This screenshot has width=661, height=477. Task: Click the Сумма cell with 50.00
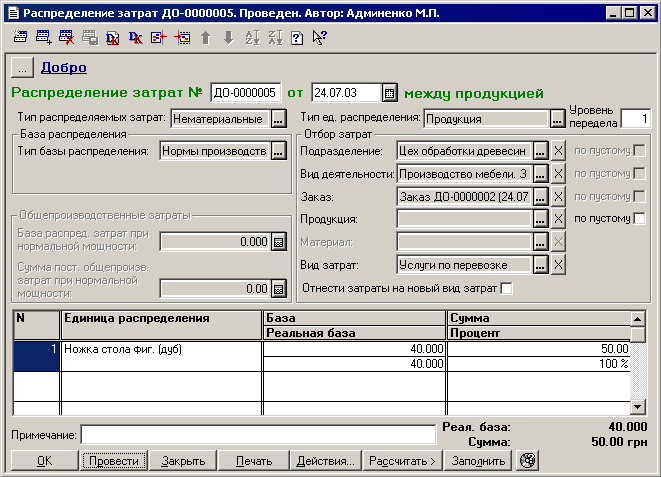click(538, 349)
